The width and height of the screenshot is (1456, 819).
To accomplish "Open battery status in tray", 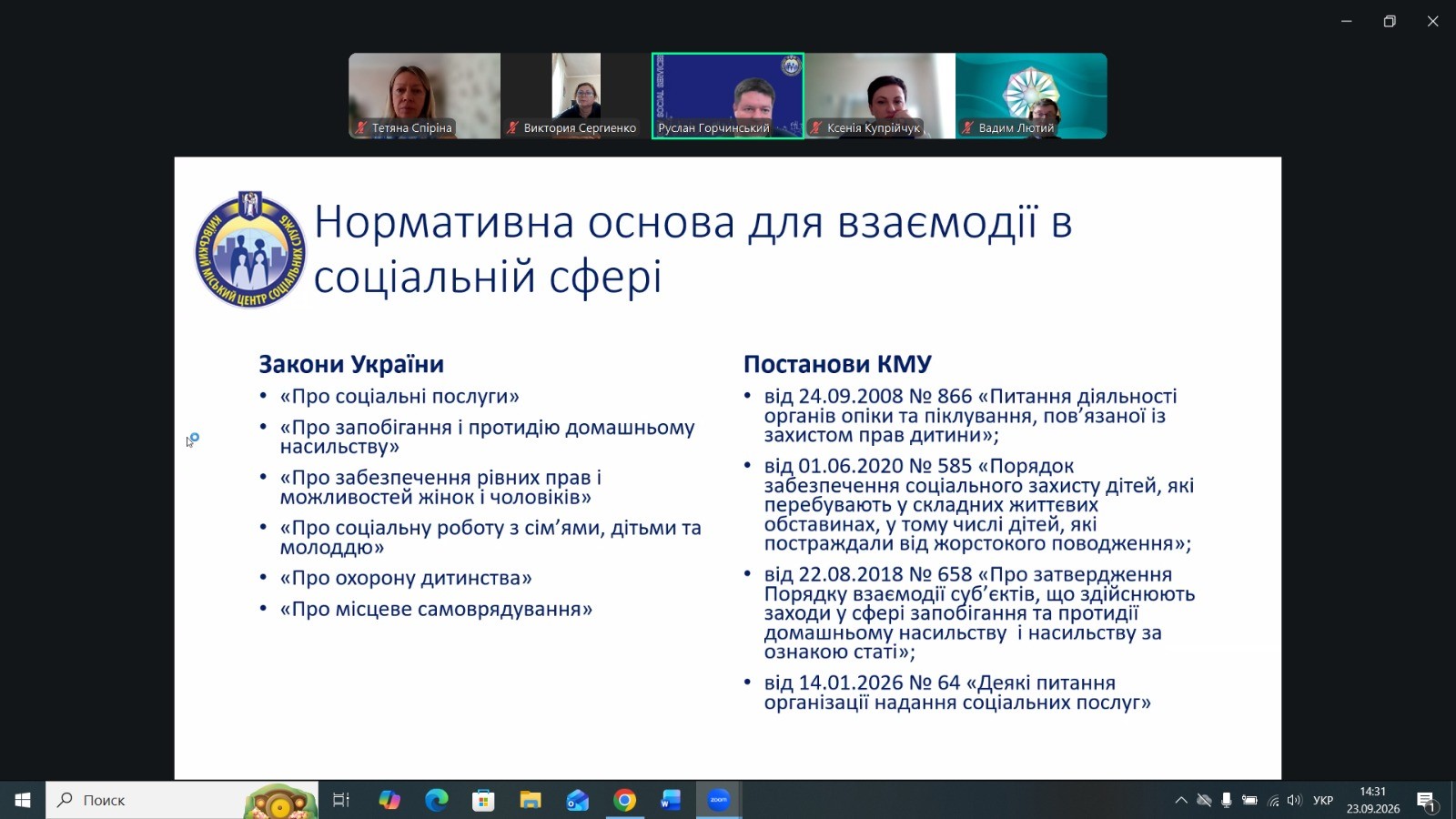I will point(1249,800).
